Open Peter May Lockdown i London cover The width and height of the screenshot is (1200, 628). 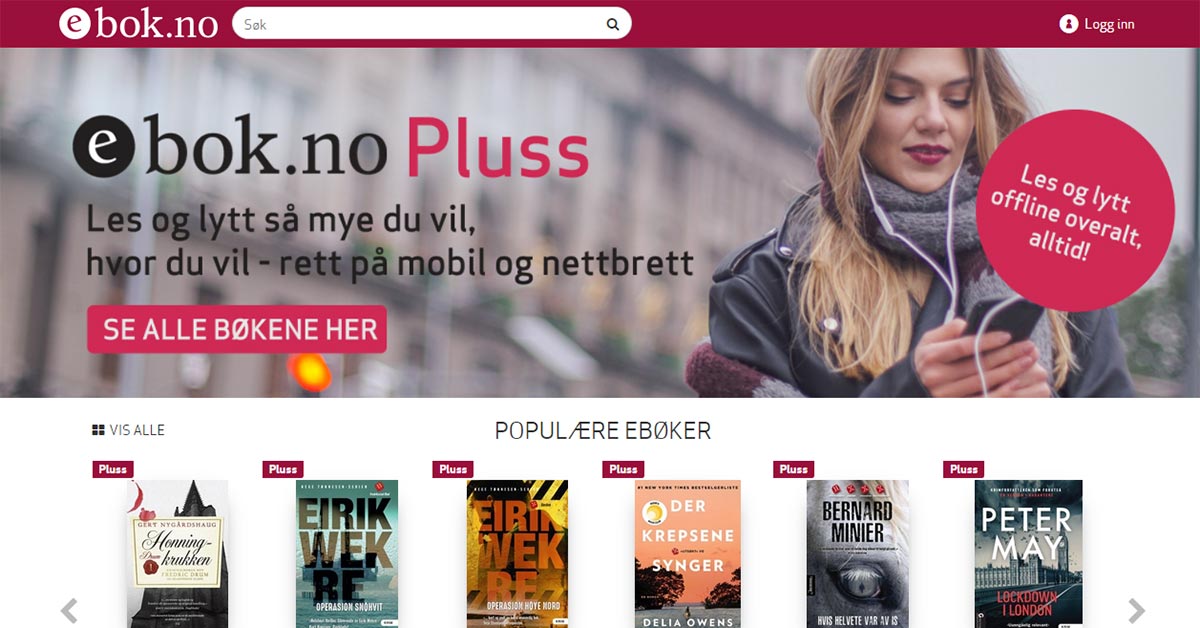point(1028,554)
